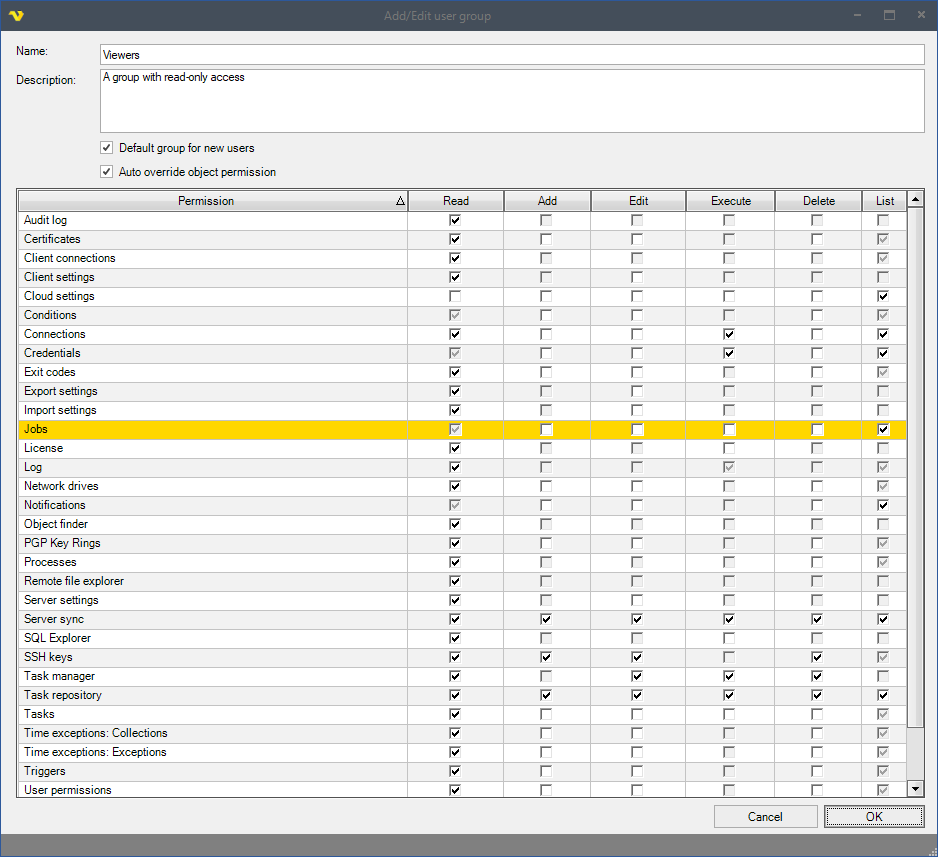Toggle Auto override object permission checkbox
The image size is (938, 857).
tap(107, 172)
